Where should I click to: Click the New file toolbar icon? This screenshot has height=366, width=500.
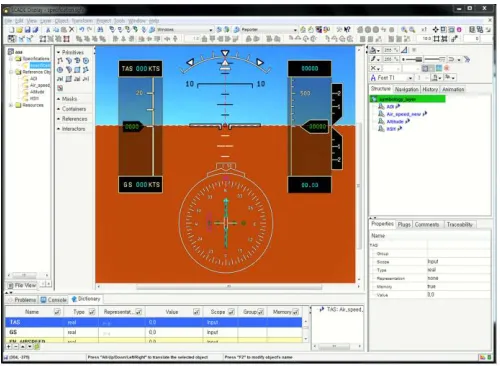[12, 30]
